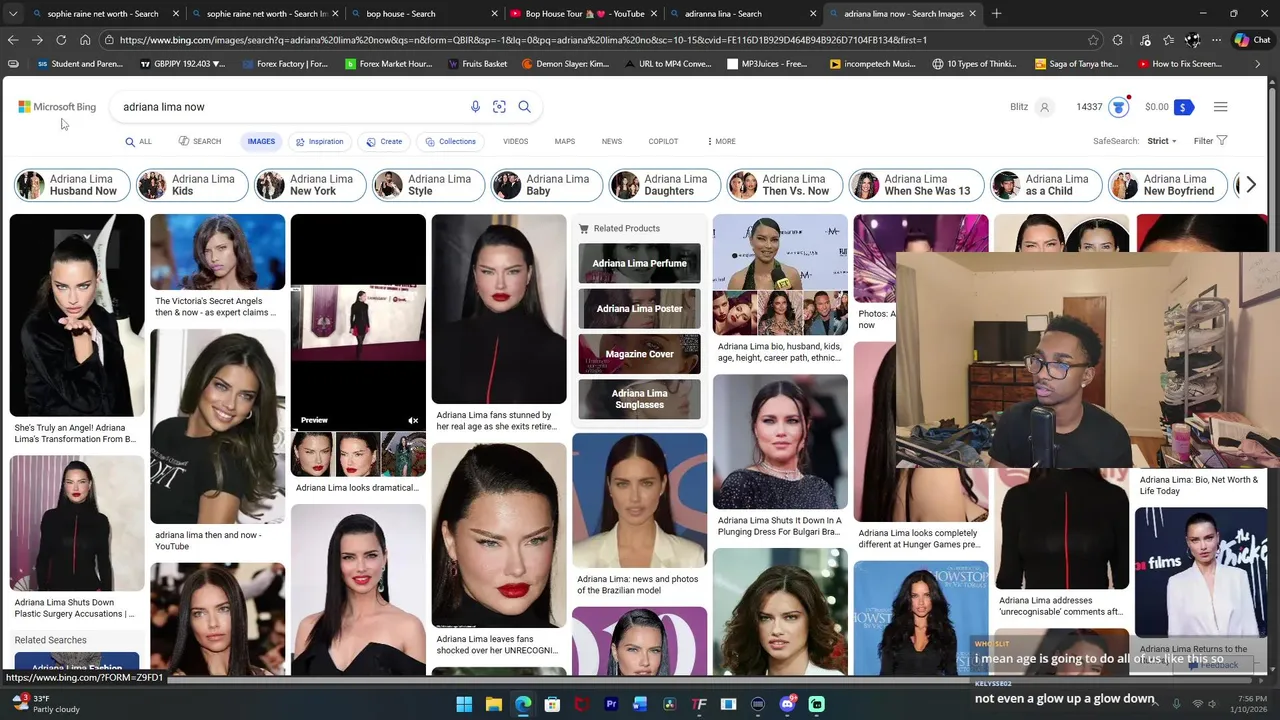The width and height of the screenshot is (1280, 720).
Task: Open the Bing hamburger settings menu
Action: click(x=1220, y=107)
